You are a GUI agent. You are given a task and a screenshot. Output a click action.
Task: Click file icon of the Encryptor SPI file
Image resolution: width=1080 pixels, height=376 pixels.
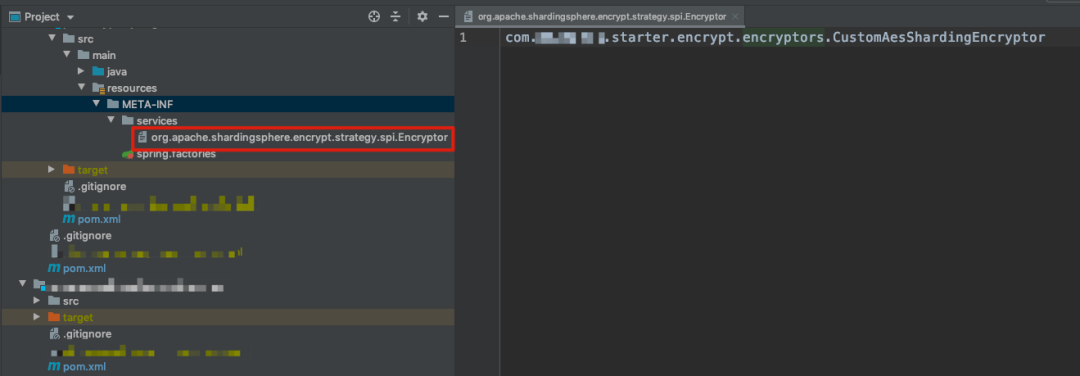[142, 138]
